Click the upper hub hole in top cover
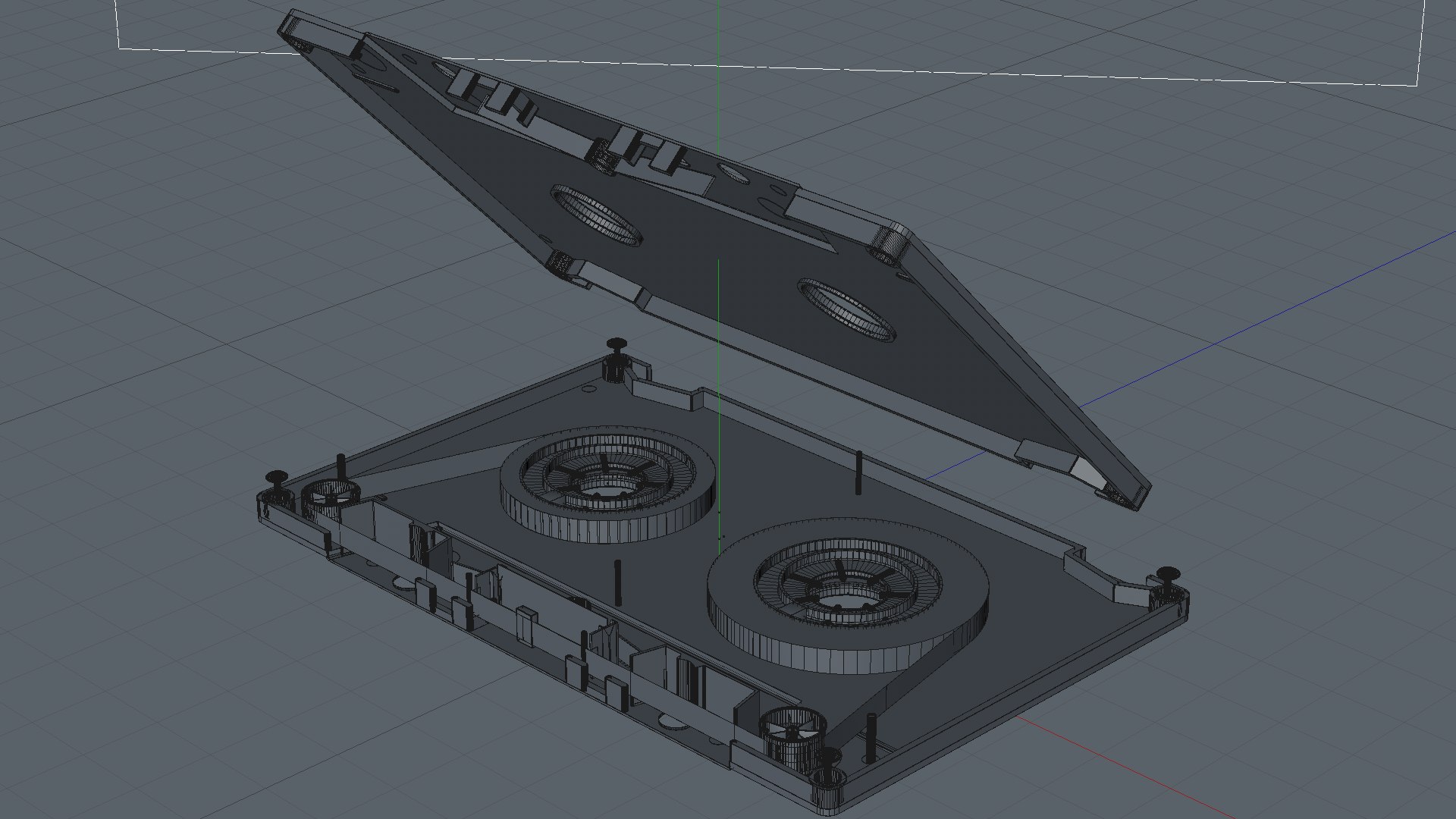Viewport: 1456px width, 819px height. (596, 215)
